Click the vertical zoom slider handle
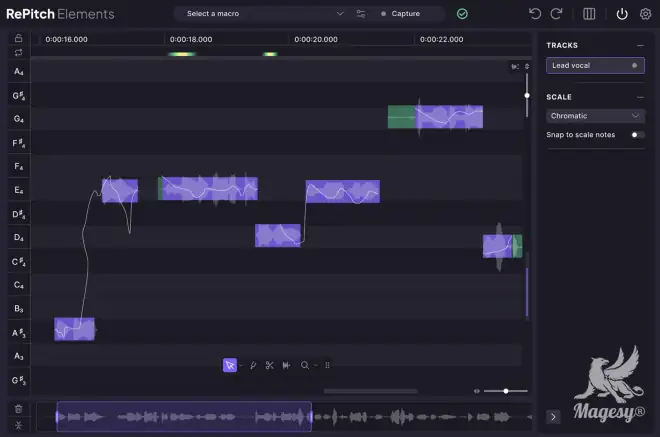 coord(527,96)
